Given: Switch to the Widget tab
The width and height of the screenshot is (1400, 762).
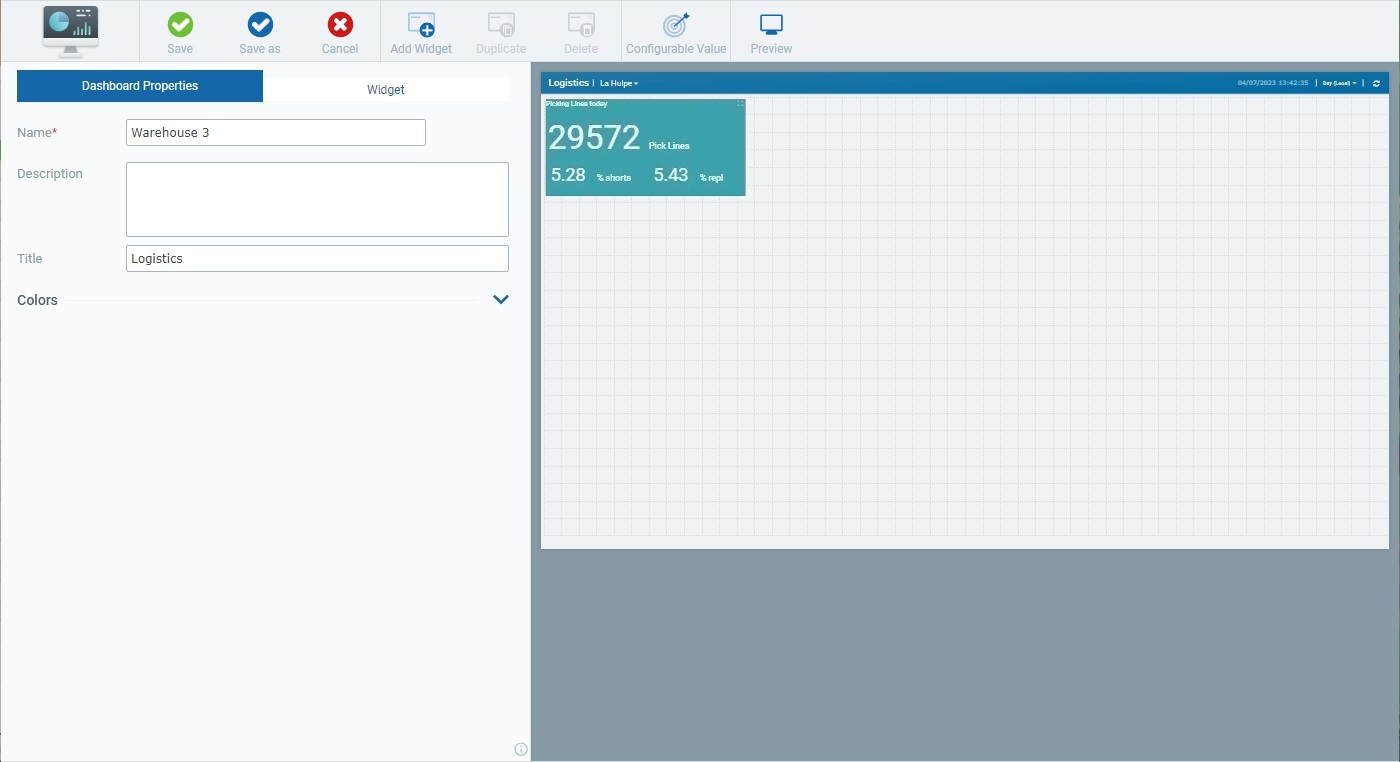Looking at the screenshot, I should click(386, 89).
